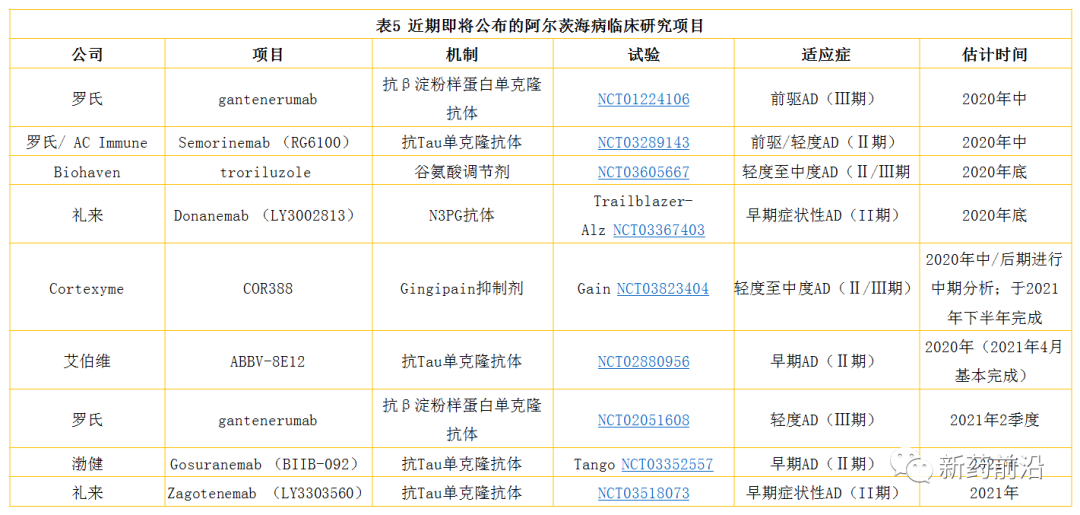Select 早期症状性AD in the Zagotenemab row
Screen dimensions: 1080x515
point(826,494)
